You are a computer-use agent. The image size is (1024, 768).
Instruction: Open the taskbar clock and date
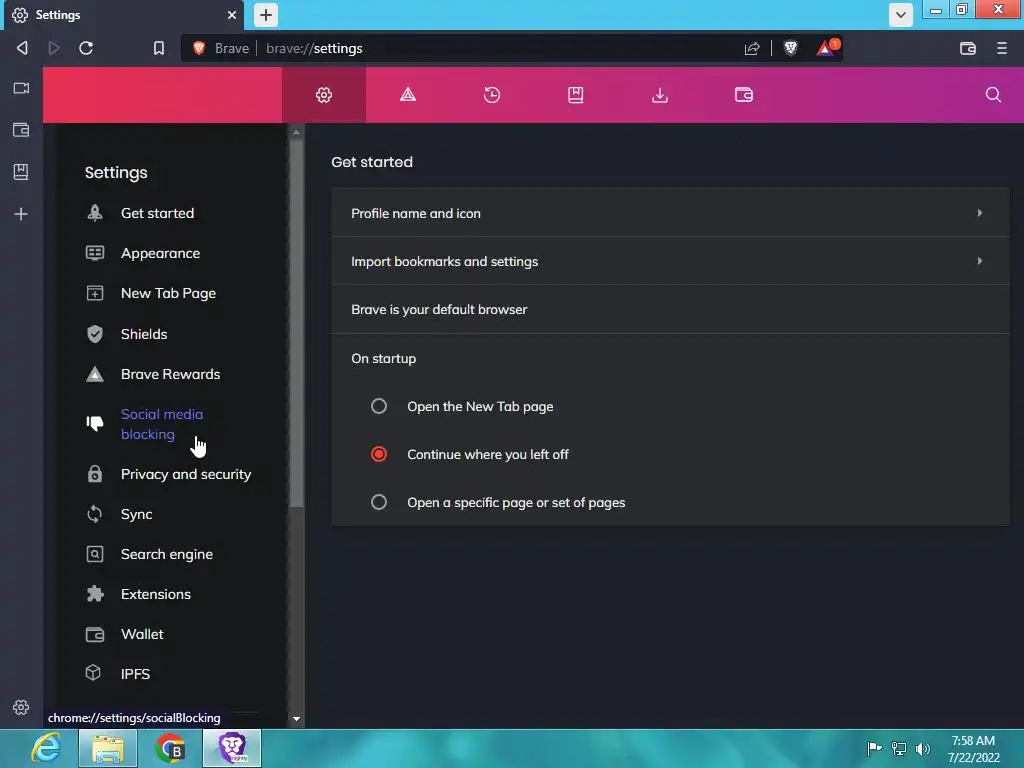point(973,749)
